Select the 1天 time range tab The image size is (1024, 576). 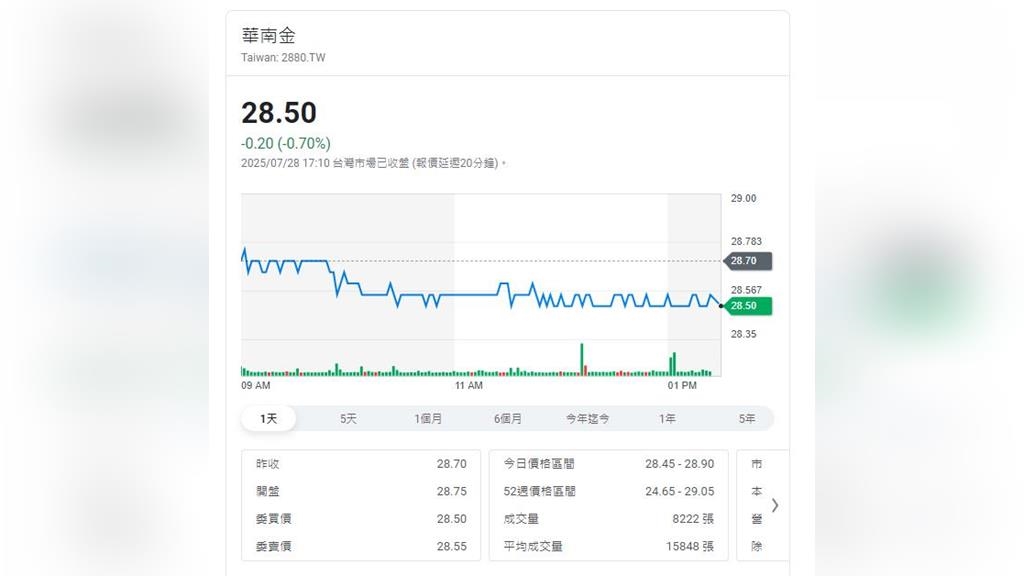[269, 419]
